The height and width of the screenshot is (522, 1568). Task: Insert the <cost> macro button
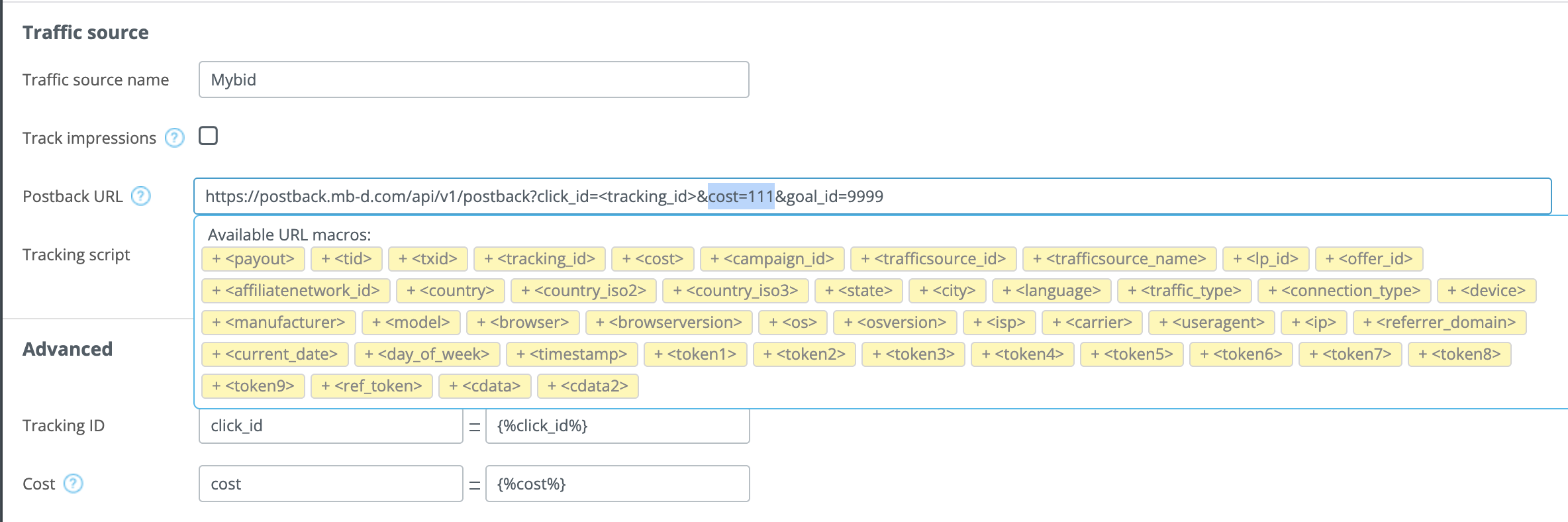pyautogui.click(x=652, y=259)
